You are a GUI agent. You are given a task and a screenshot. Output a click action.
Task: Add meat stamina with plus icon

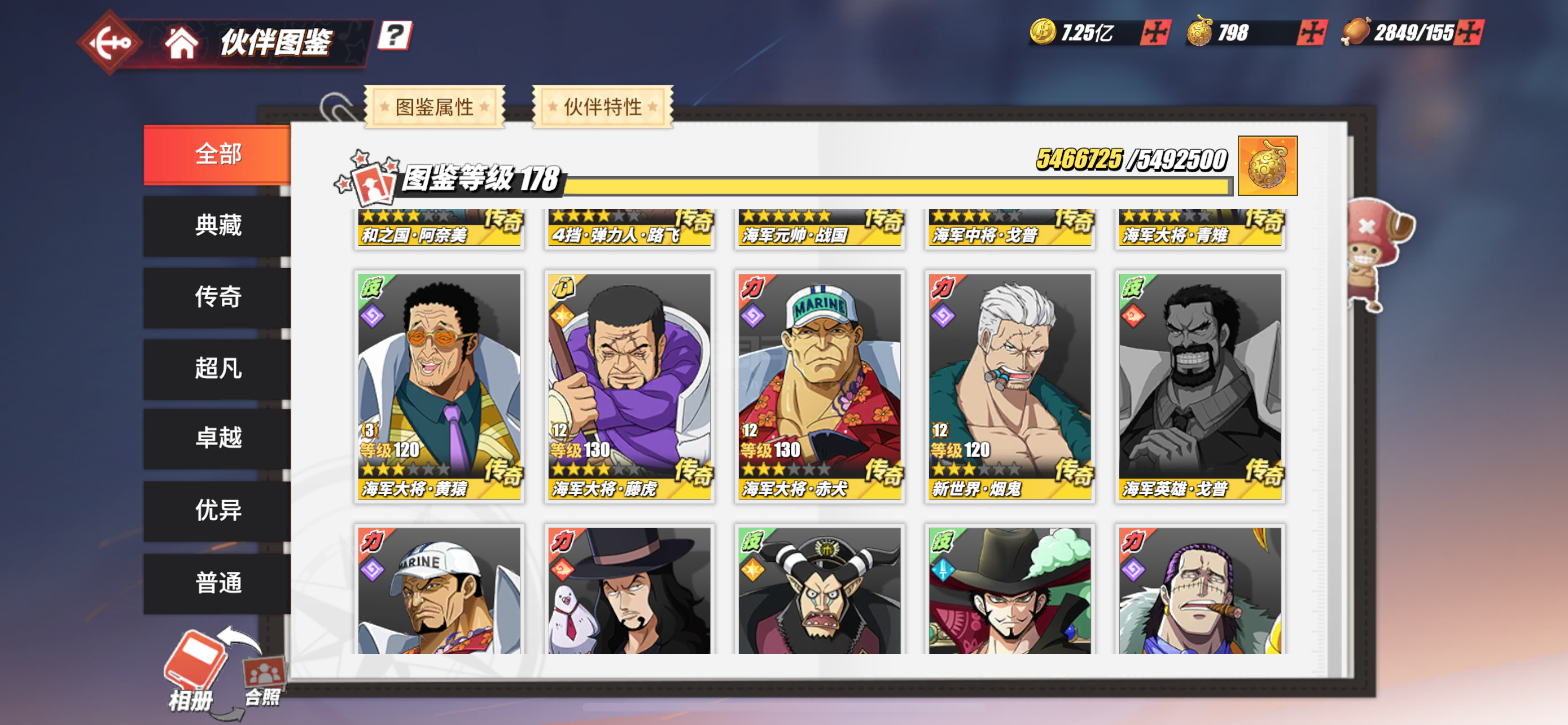[x=1469, y=32]
